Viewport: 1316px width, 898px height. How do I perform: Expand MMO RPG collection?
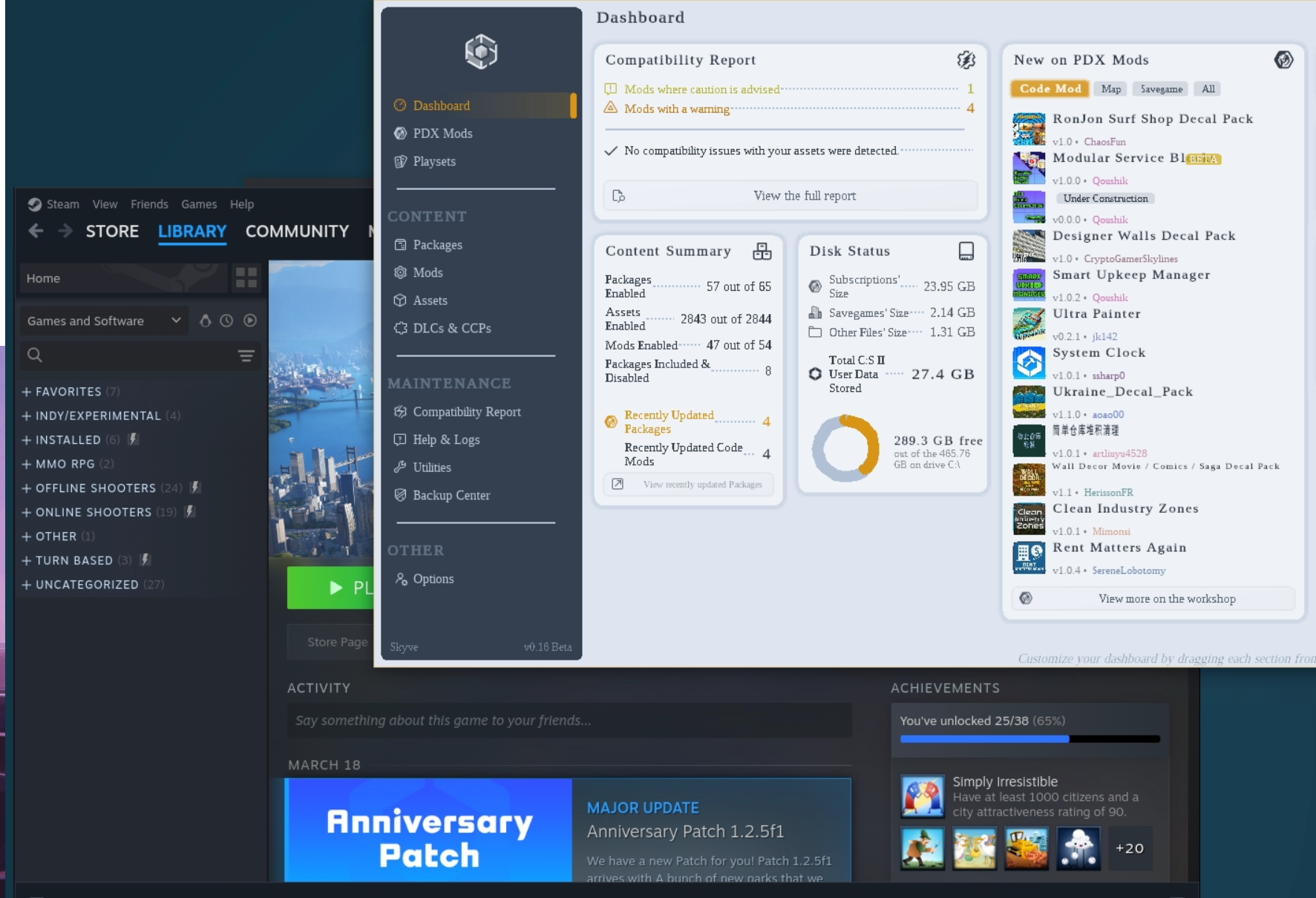68,464
